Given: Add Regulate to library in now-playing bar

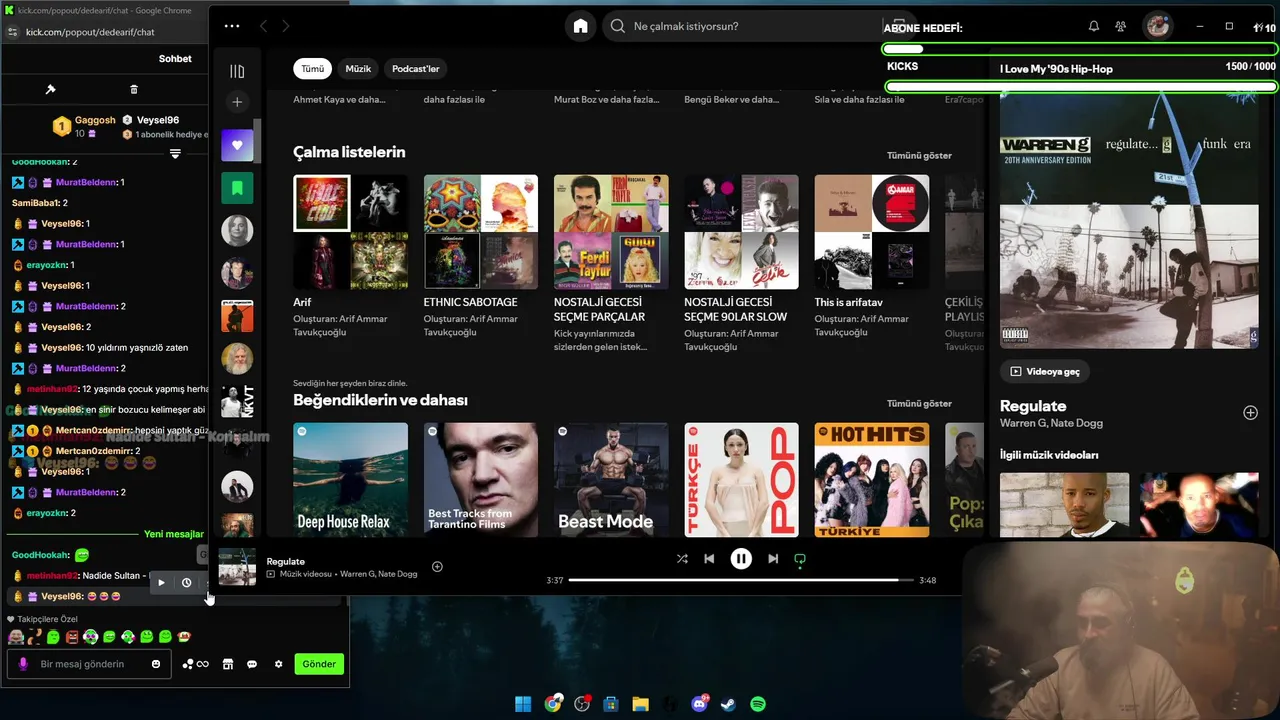Looking at the screenshot, I should tap(437, 567).
